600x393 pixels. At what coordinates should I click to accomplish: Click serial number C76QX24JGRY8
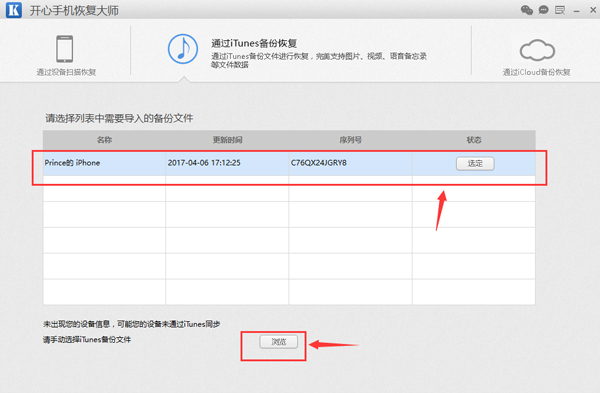point(319,163)
